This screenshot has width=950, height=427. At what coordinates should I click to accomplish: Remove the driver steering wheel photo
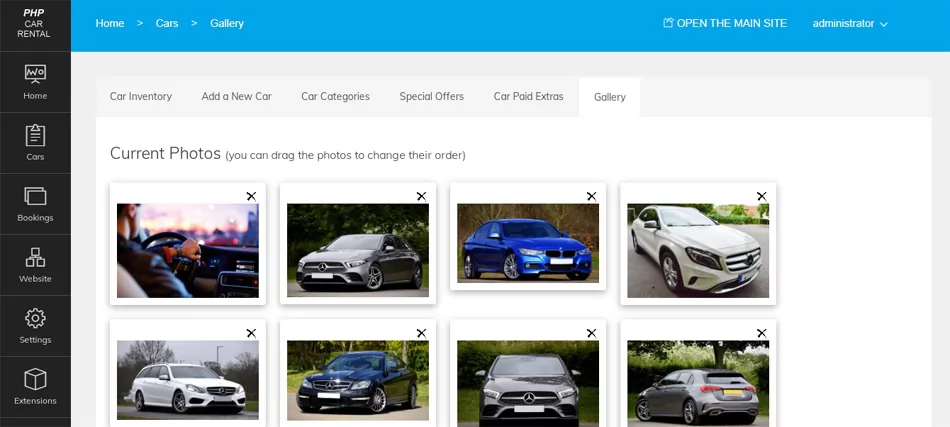251,196
